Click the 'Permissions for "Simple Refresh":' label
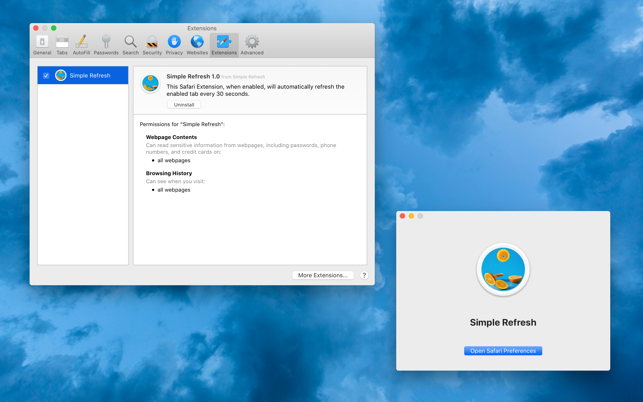Screen dimensions: 643x402 pos(182,124)
